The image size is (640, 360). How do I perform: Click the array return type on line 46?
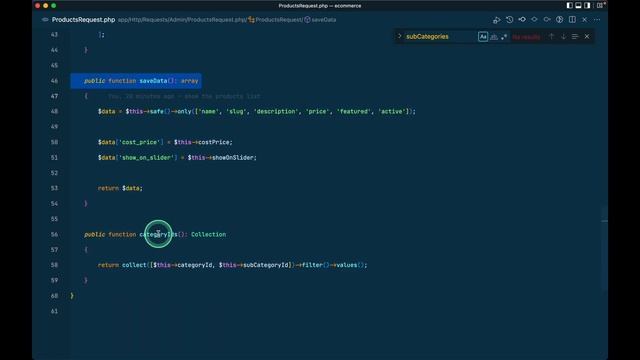[x=189, y=81]
